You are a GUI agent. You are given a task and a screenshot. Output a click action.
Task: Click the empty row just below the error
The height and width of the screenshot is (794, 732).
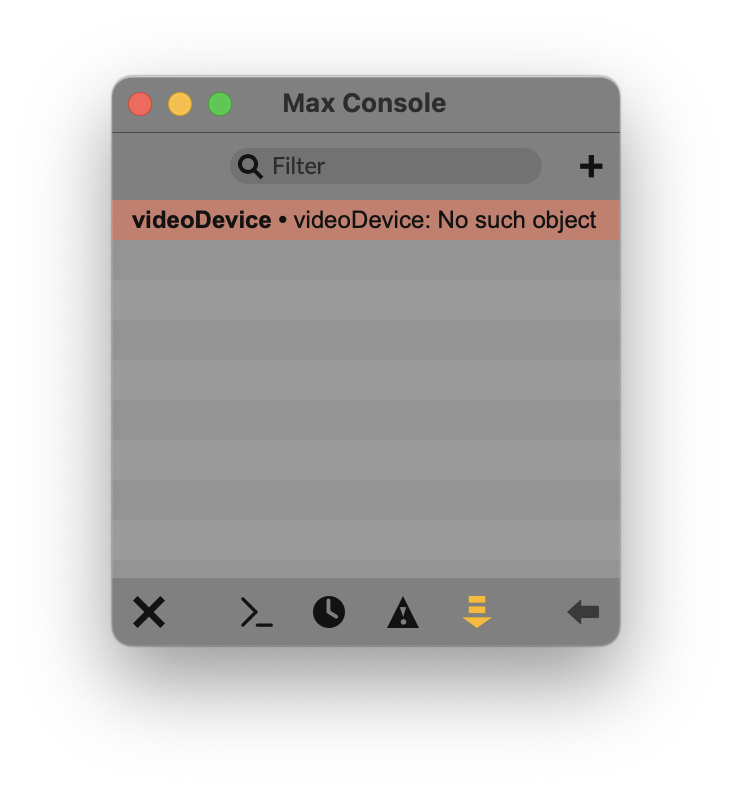[x=366, y=260]
